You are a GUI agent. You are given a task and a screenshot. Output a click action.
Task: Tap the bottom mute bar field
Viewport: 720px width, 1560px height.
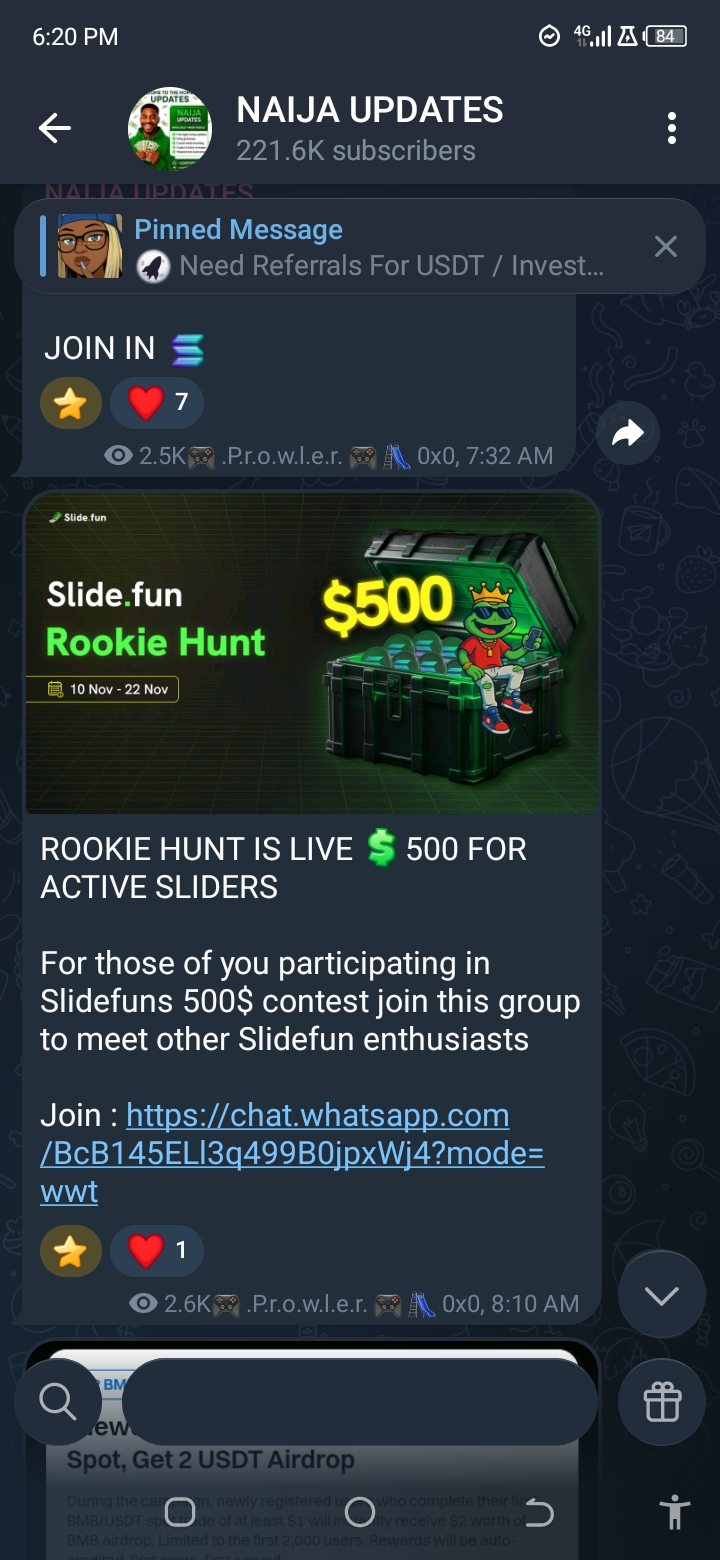tap(360, 1402)
